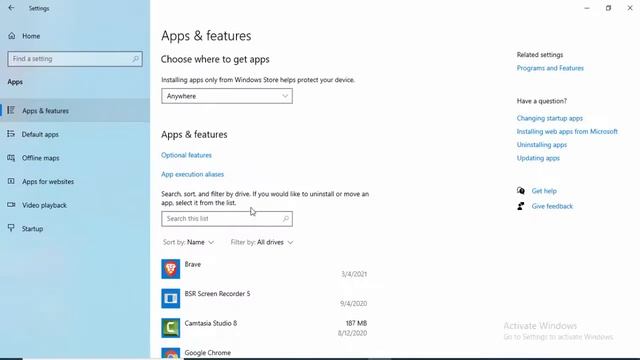Minimize the Settings window
The image size is (640, 360).
point(587,8)
